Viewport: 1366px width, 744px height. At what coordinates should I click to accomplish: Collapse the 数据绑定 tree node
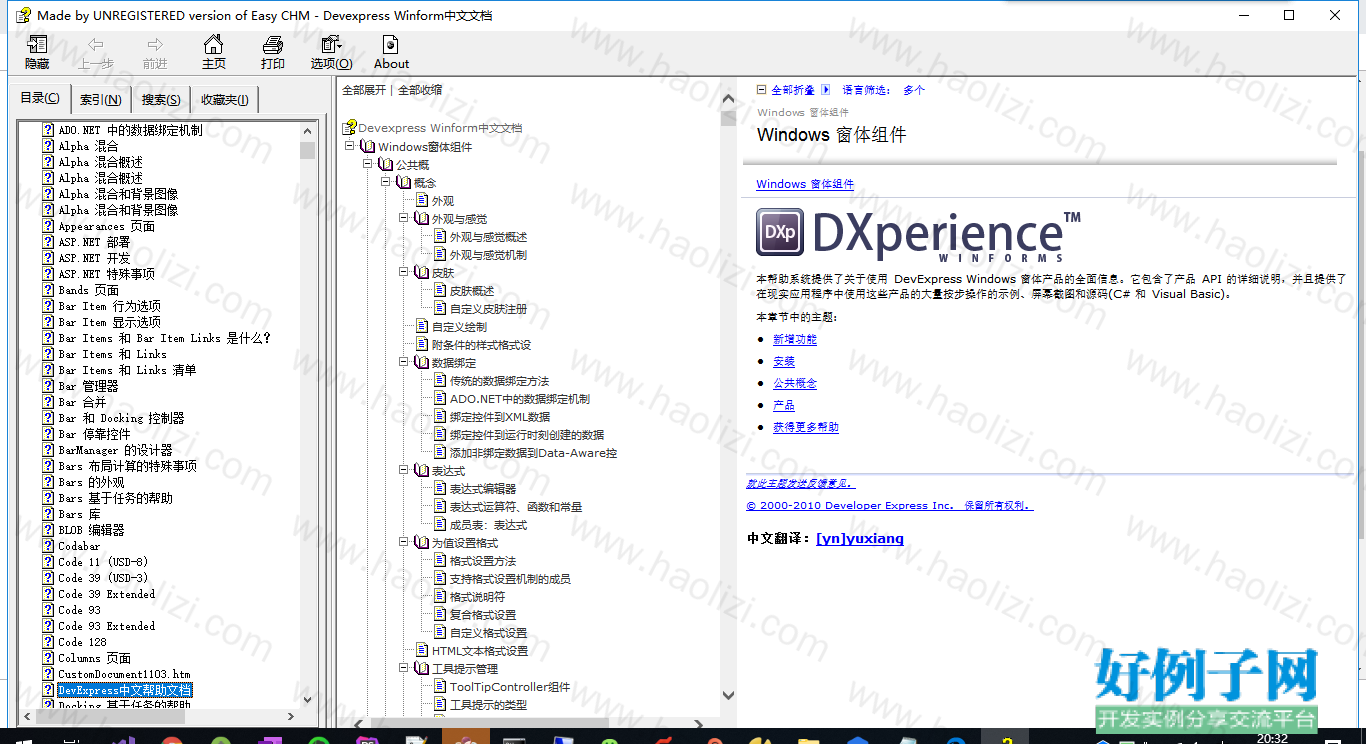point(404,363)
